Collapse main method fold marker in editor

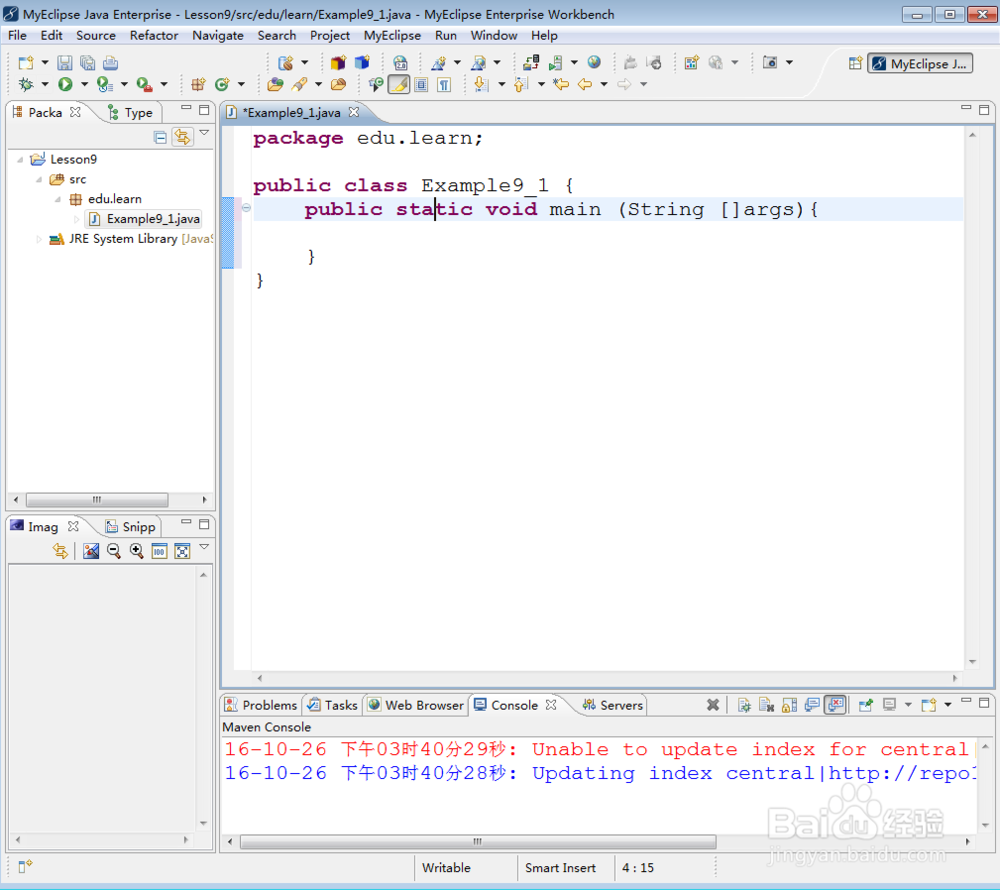[x=246, y=207]
